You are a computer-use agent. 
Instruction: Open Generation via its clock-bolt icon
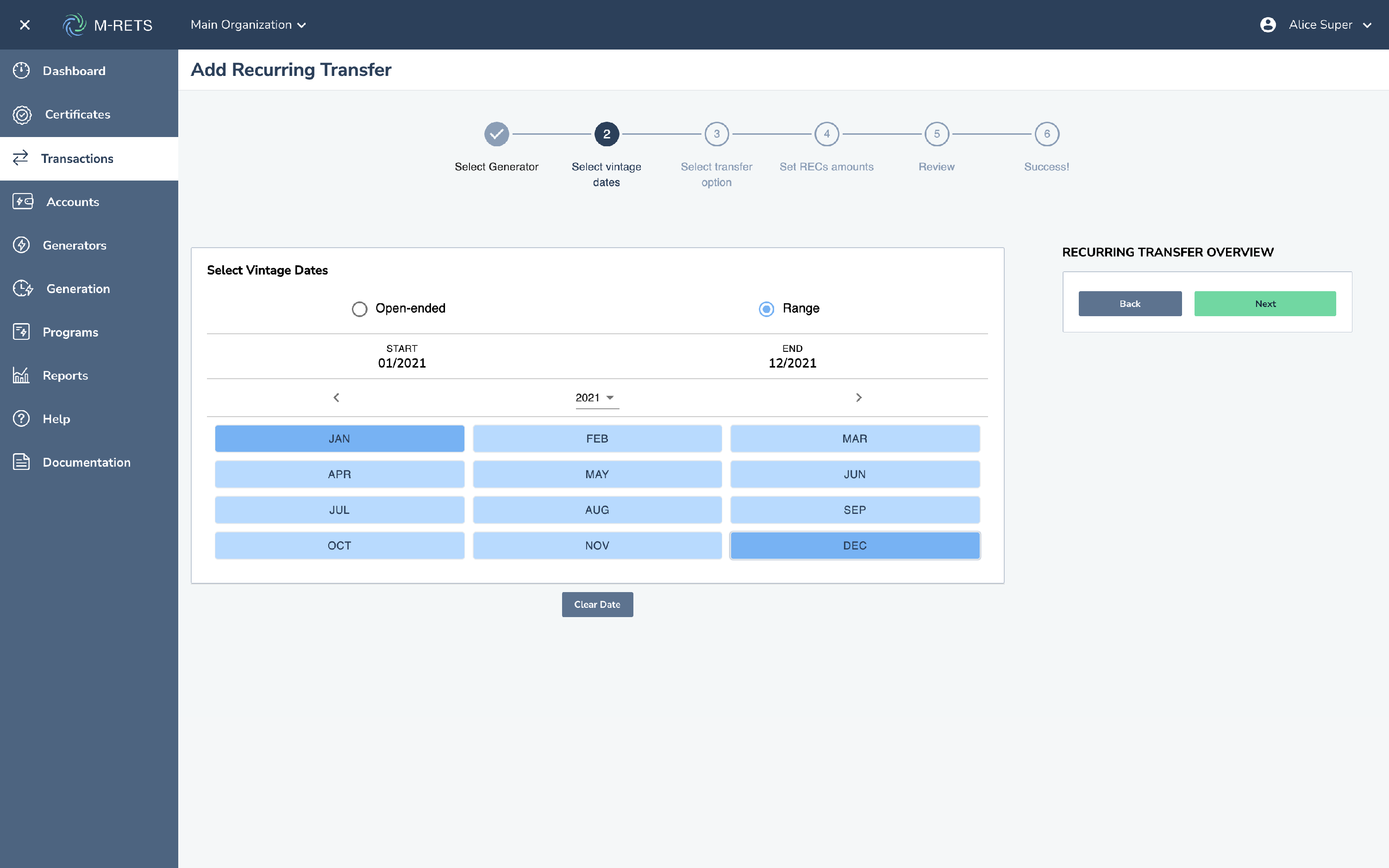click(x=22, y=288)
